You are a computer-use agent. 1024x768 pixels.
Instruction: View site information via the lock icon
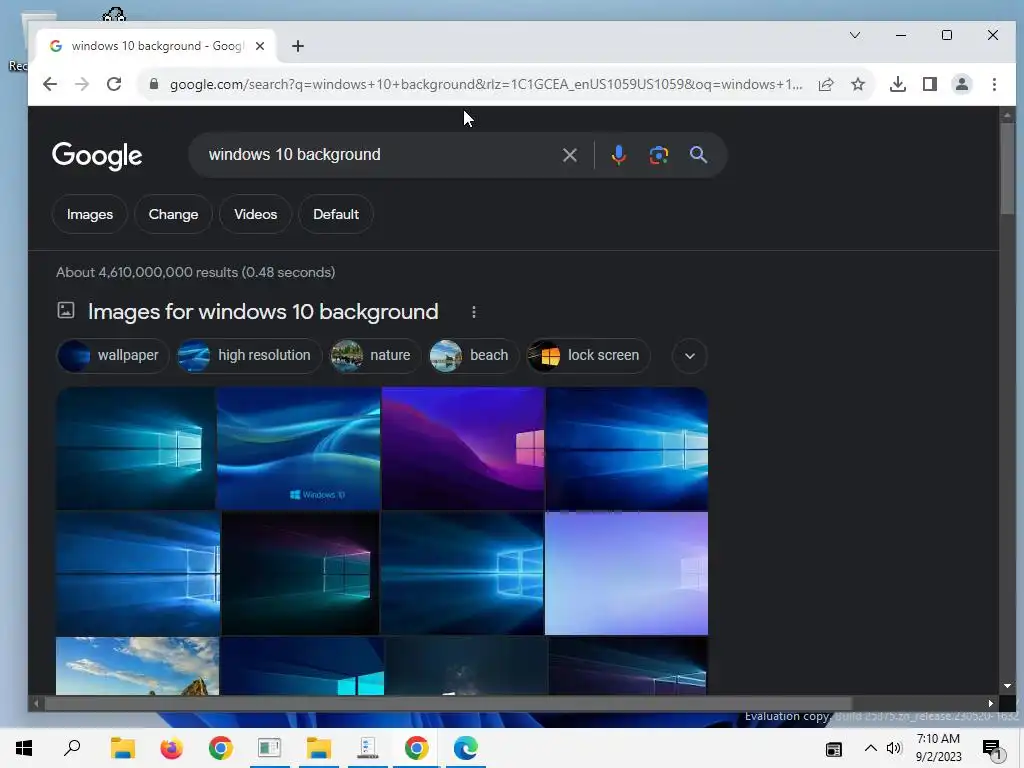pyautogui.click(x=154, y=84)
